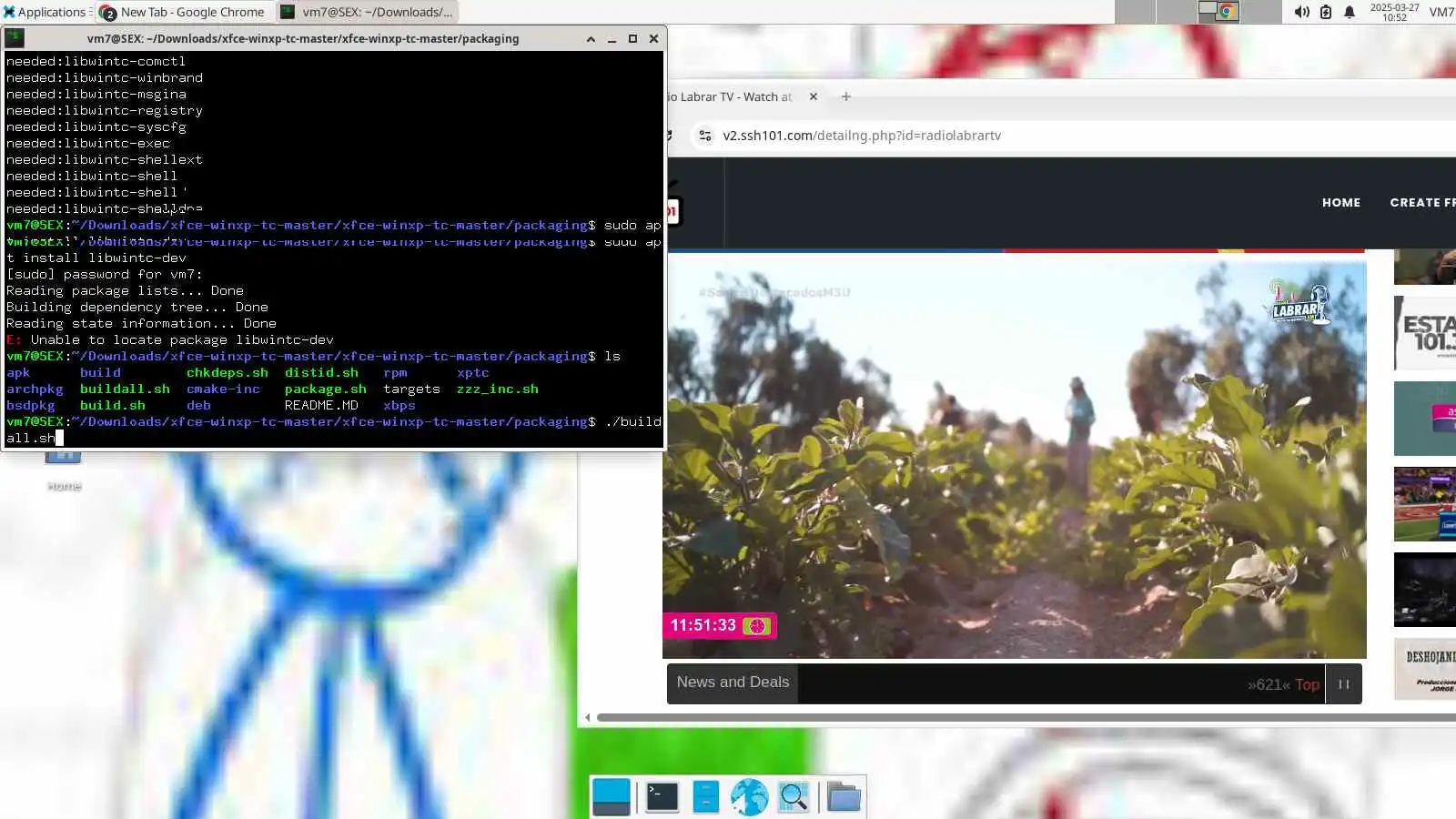1456x819 pixels.
Task: Open the VM7 user menu
Action: [x=1441, y=12]
